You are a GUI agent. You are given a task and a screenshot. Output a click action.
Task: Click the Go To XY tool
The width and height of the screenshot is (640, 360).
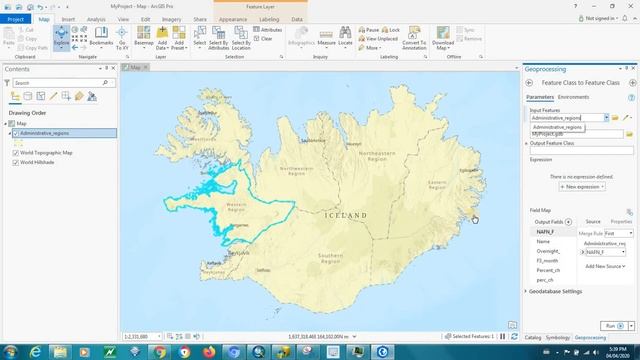122,38
